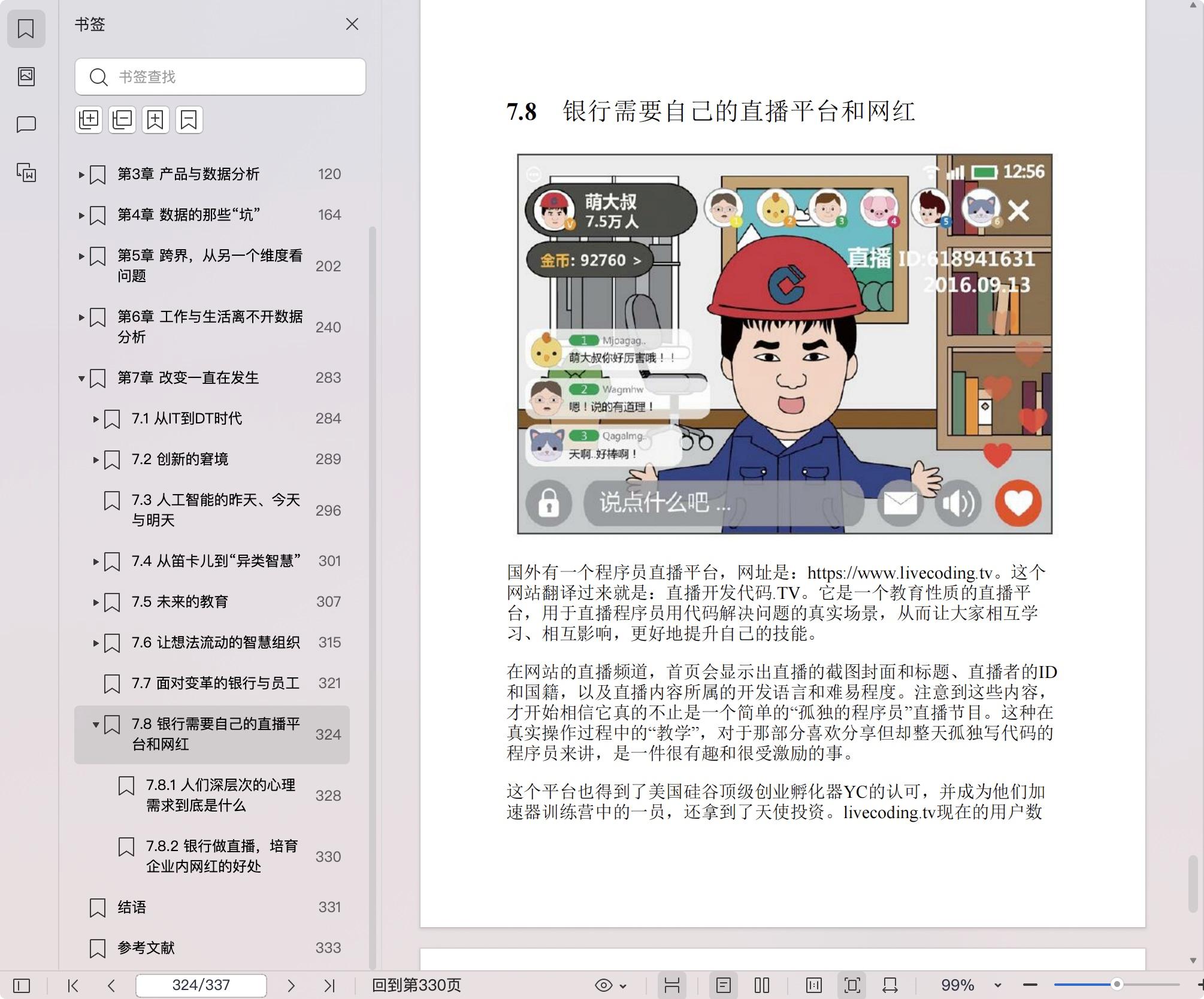This screenshot has width=1204, height=999.
Task: Toggle the sidebar panel in status bar
Action: [x=22, y=985]
